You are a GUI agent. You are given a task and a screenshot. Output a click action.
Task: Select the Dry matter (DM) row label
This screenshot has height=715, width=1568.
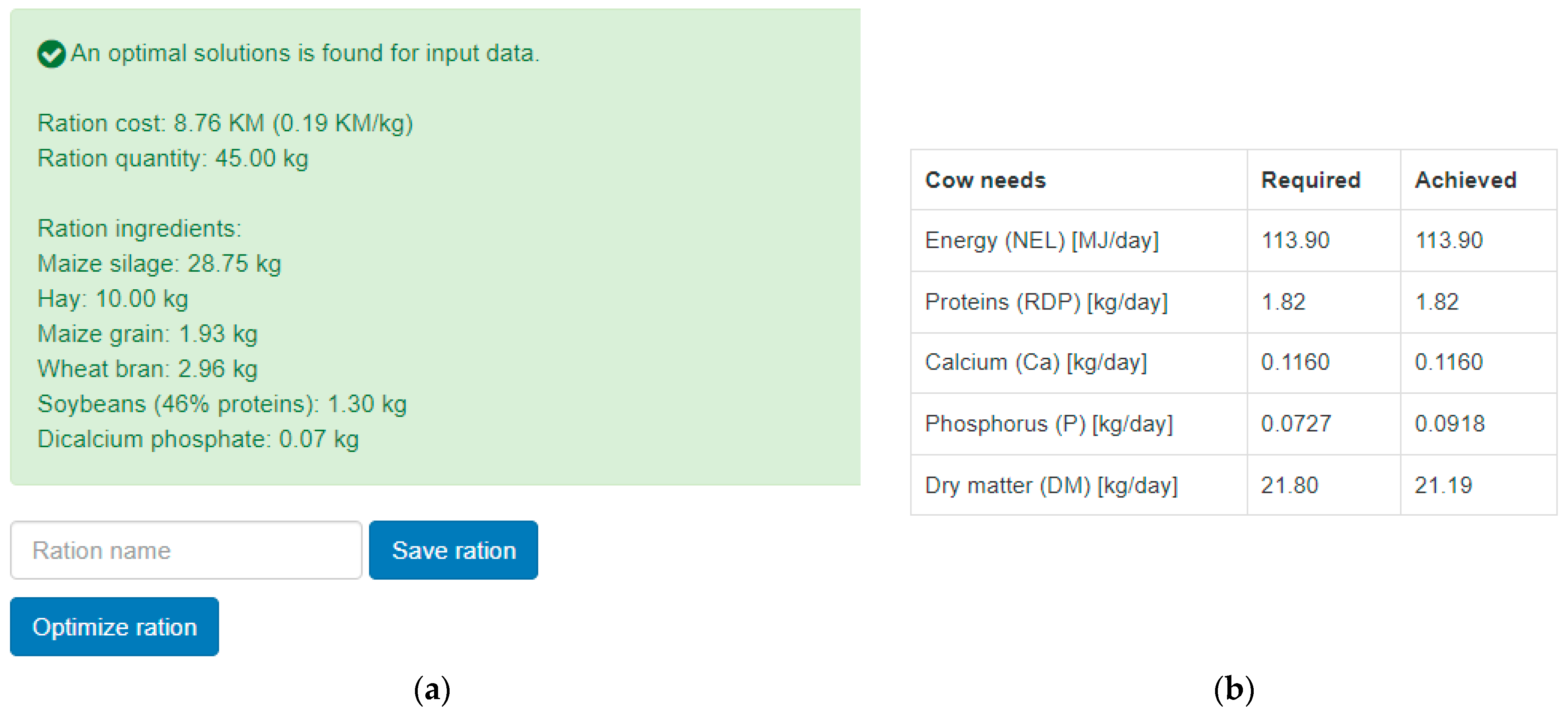[1051, 485]
